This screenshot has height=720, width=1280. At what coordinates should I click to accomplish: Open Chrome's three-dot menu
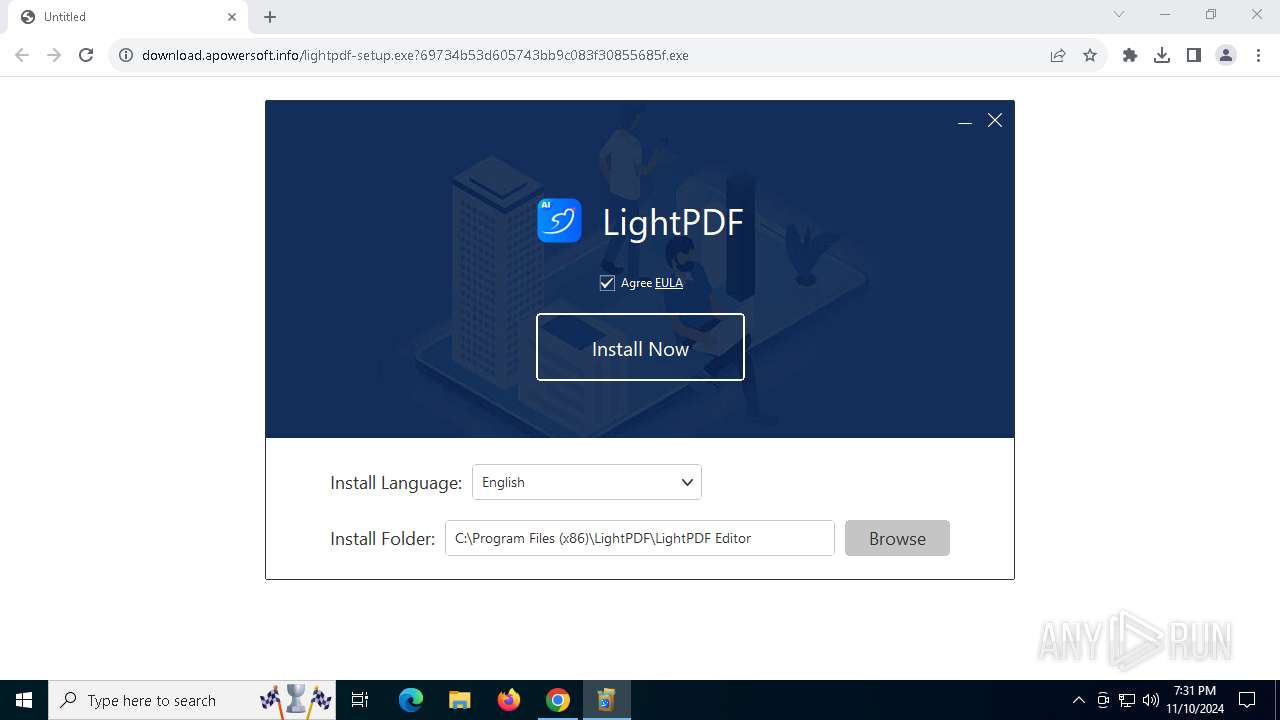tap(1258, 55)
